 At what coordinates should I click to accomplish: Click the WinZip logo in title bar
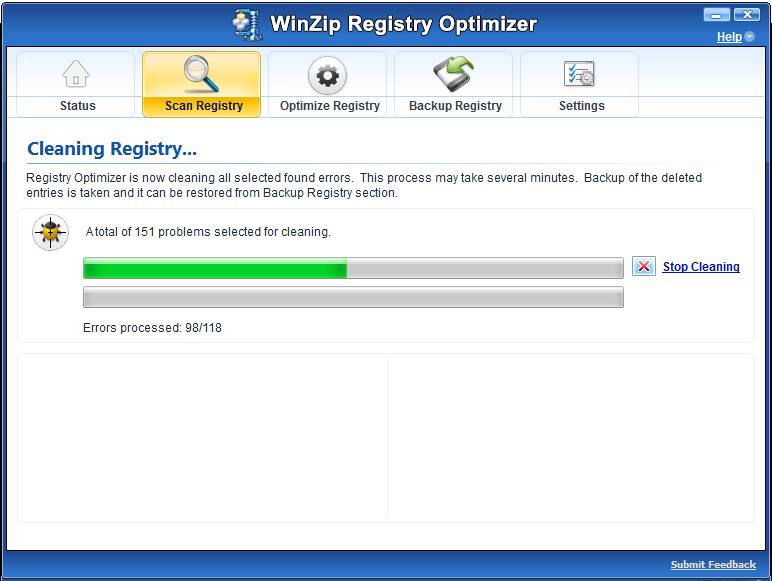click(246, 23)
